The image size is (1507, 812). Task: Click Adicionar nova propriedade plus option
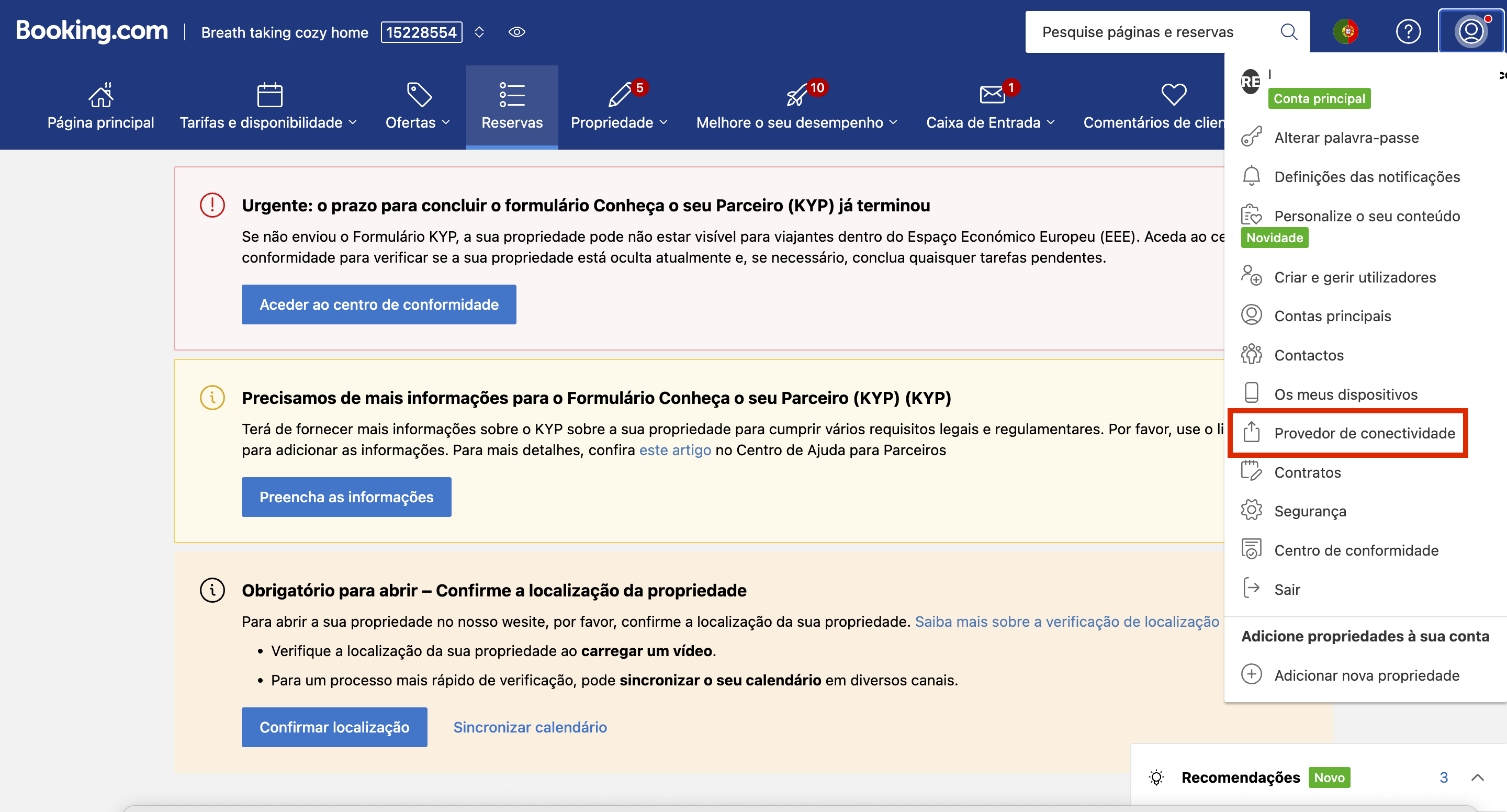point(1366,675)
